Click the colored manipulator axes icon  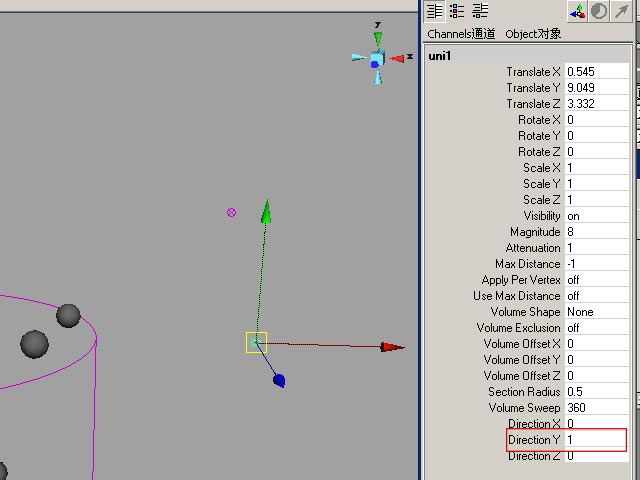(x=578, y=11)
